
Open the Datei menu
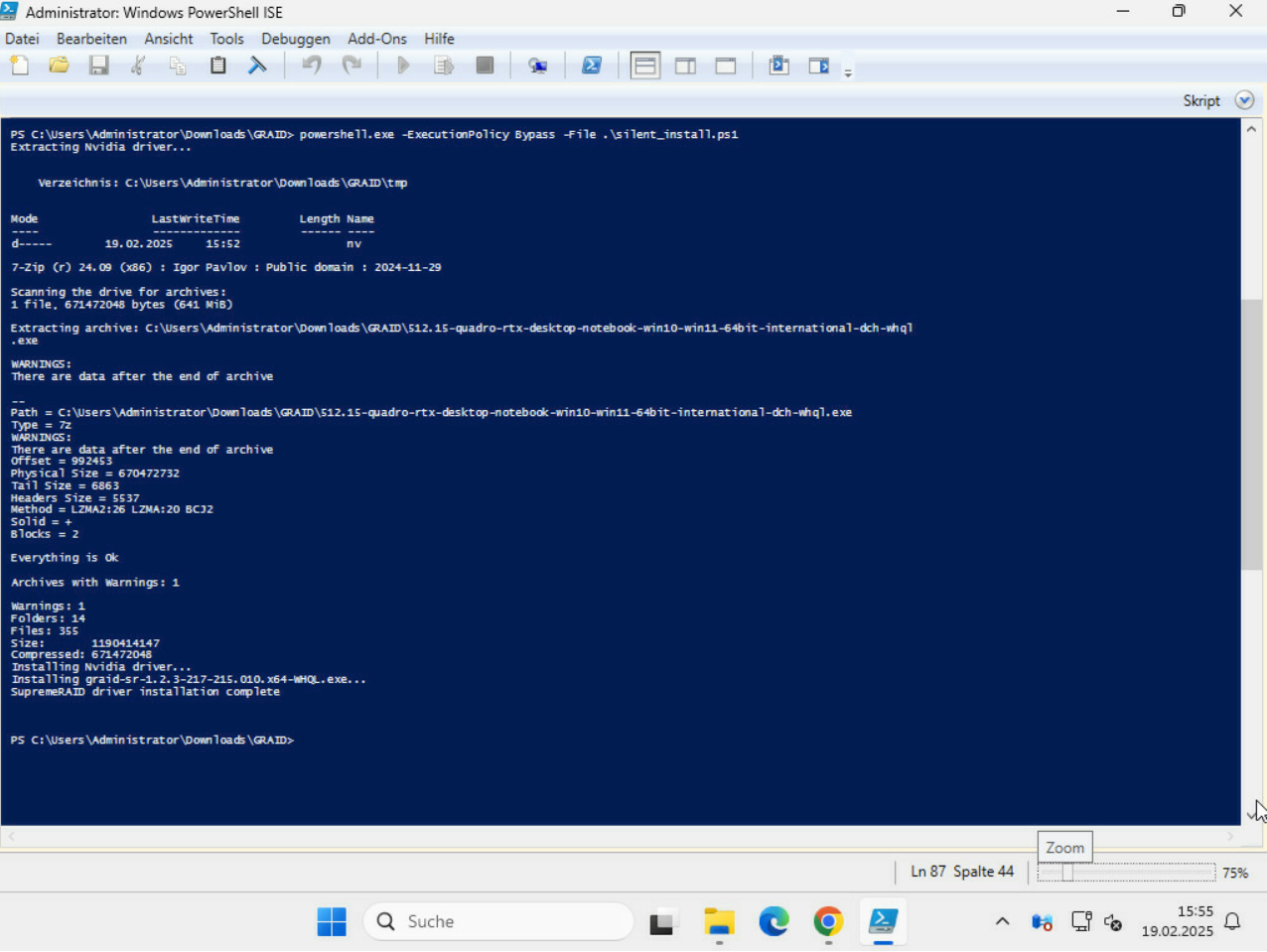(x=22, y=39)
